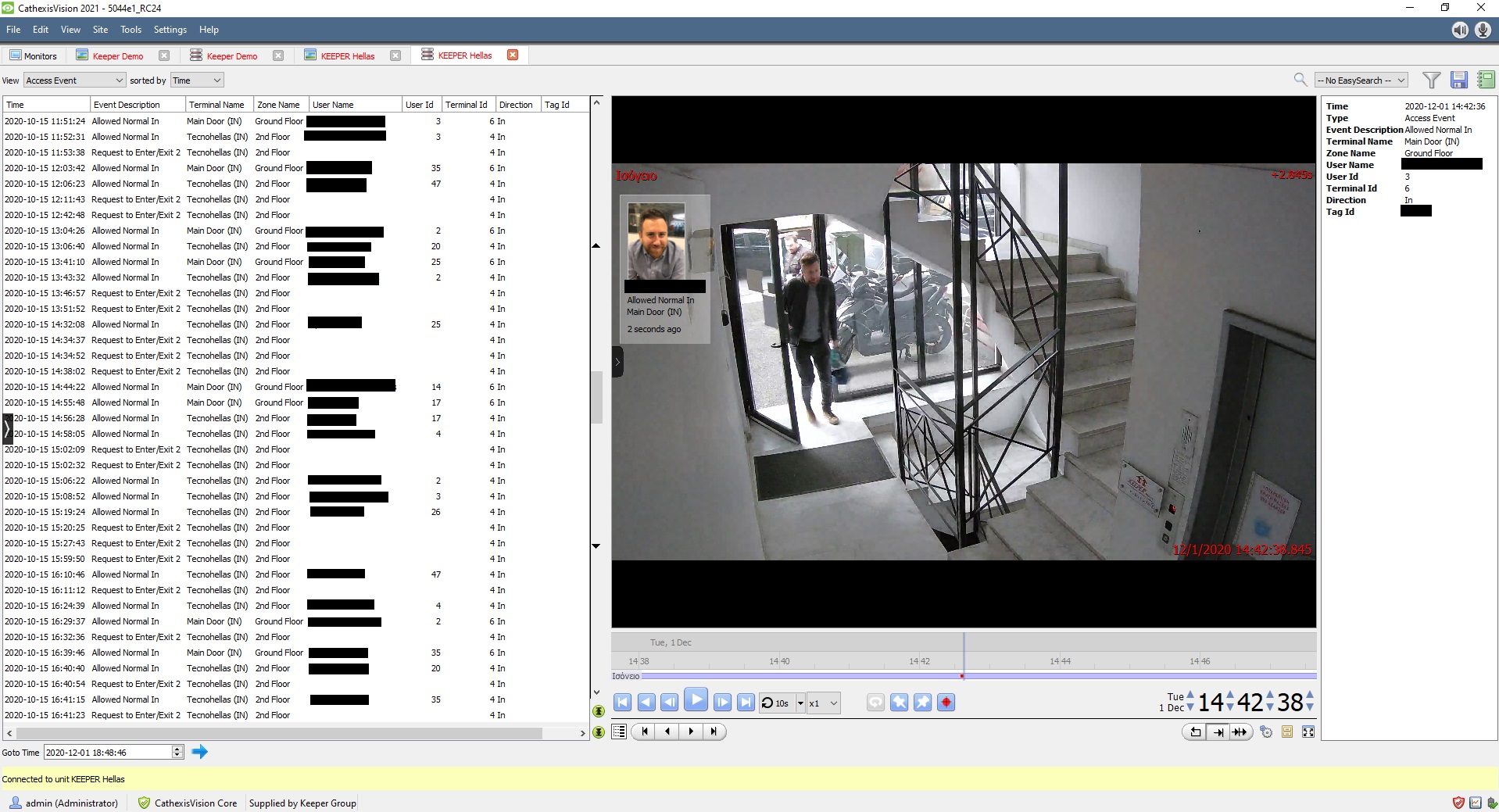This screenshot has height=812, width=1499.
Task: Open the replay interval dropdown arrow
Action: (x=800, y=703)
